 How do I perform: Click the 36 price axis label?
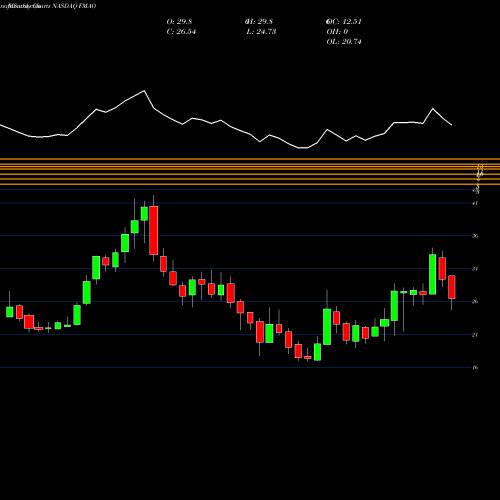(x=475, y=236)
